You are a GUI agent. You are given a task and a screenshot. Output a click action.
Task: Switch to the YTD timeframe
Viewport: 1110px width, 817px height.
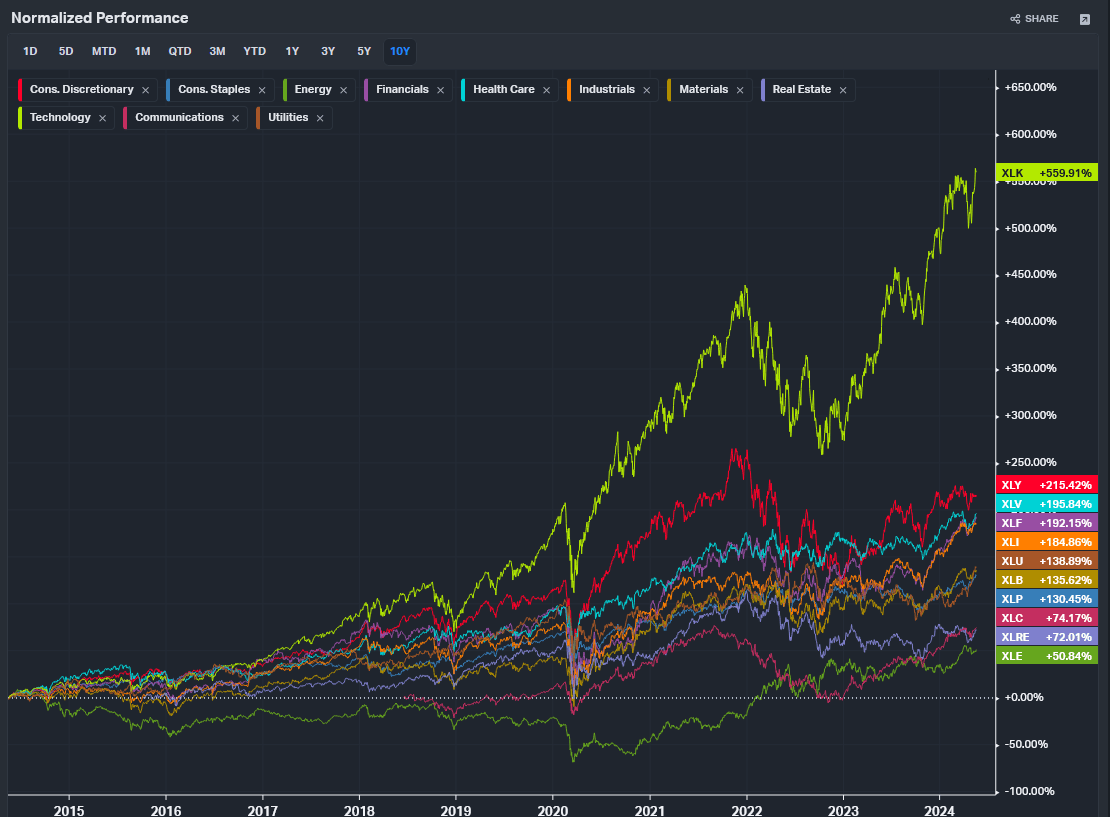254,50
